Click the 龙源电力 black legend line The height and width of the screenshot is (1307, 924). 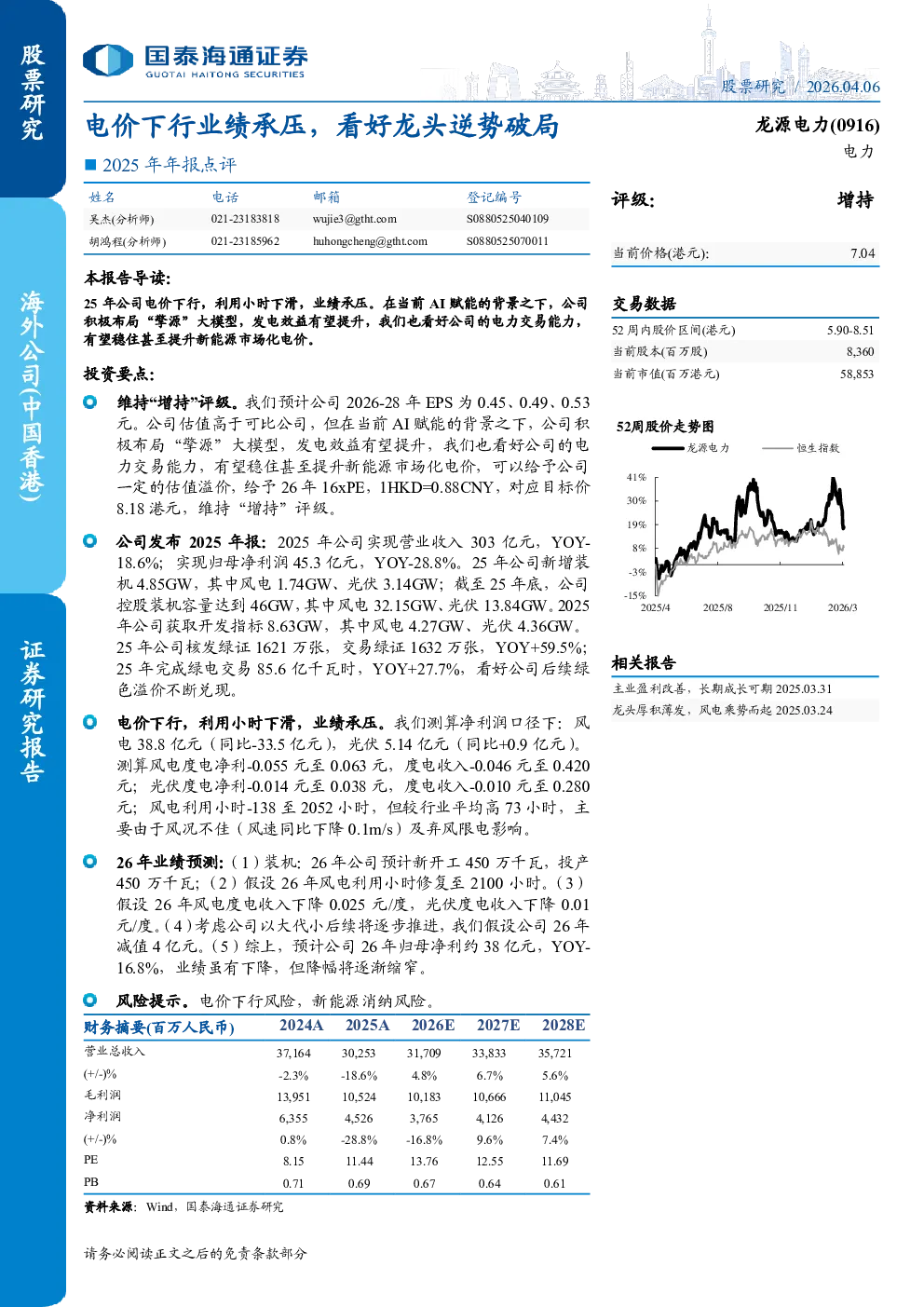[x=667, y=448]
